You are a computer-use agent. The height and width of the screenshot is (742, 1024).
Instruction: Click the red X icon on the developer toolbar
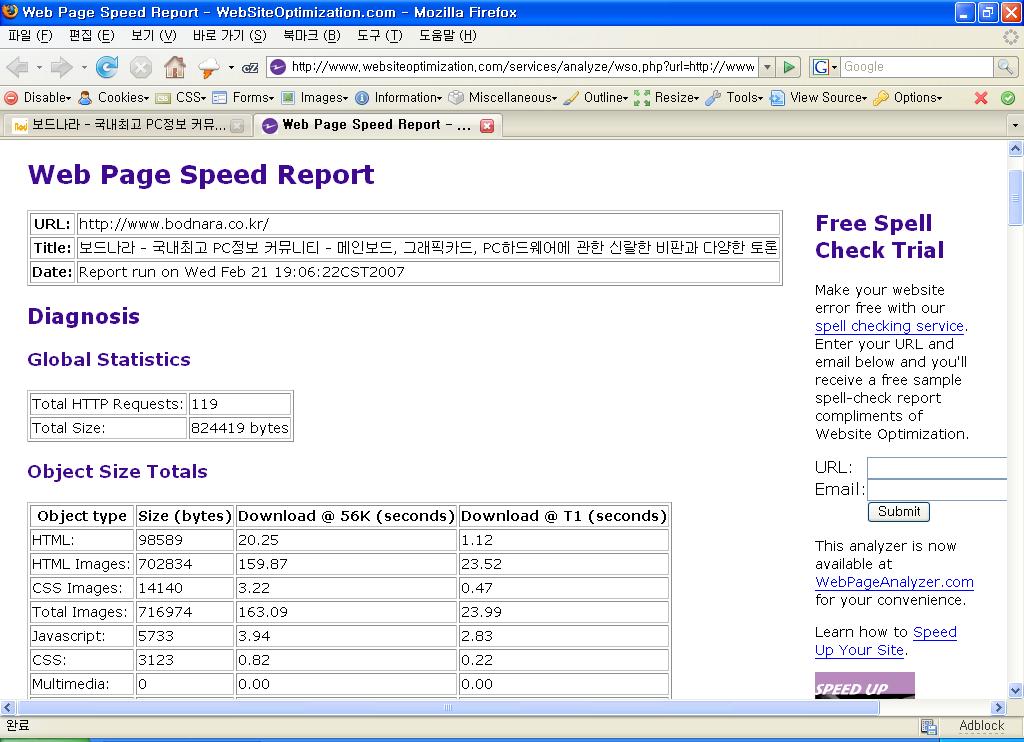(980, 98)
